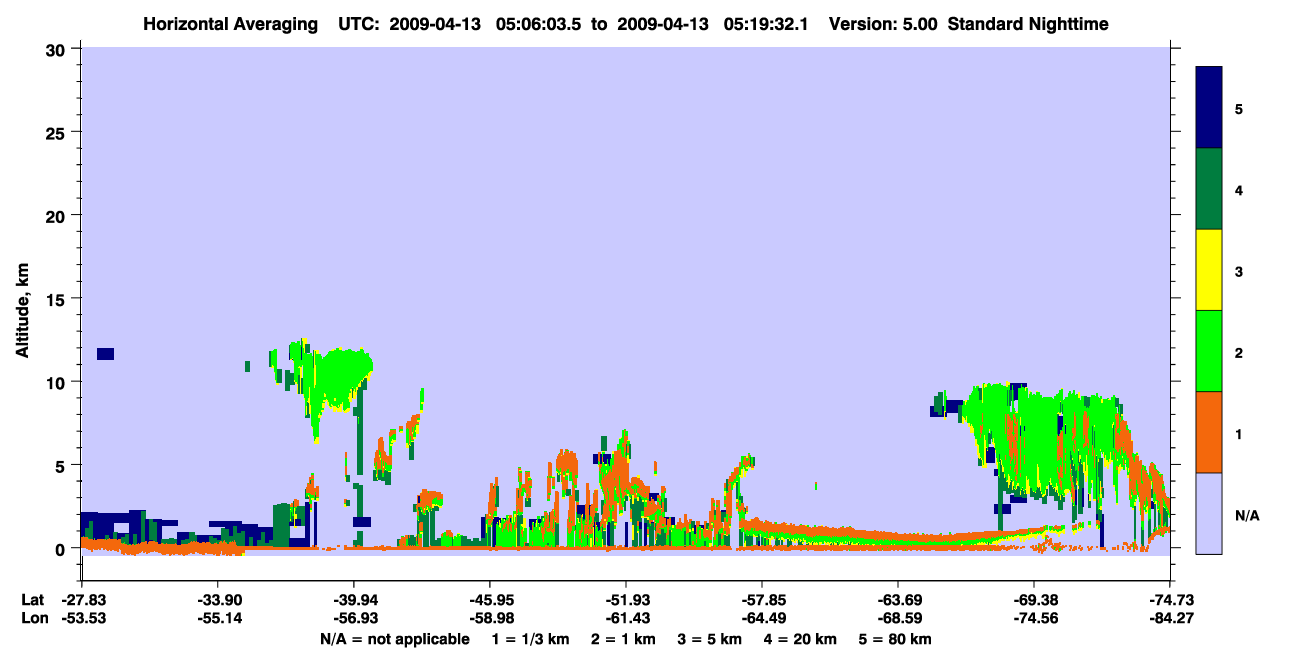Click 'Version: 5.00' in the title
This screenshot has height=667, width=1300.
pyautogui.click(x=883, y=24)
